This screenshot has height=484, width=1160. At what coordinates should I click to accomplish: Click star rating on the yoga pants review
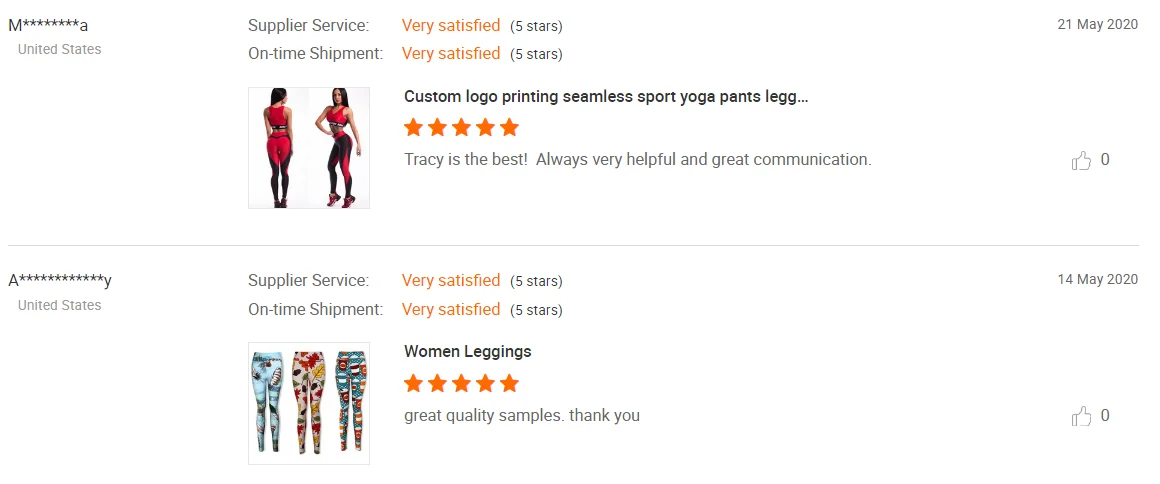(x=461, y=127)
